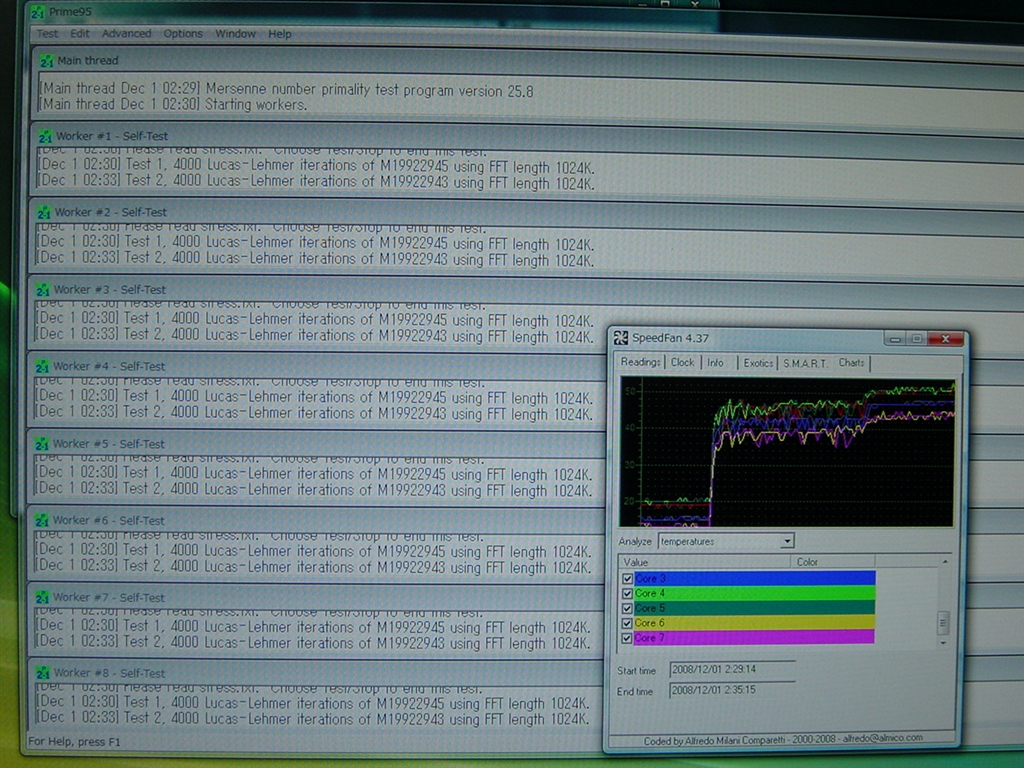Click Worker #1 Test 2 log line
This screenshot has height=768, width=1024.
[x=316, y=182]
